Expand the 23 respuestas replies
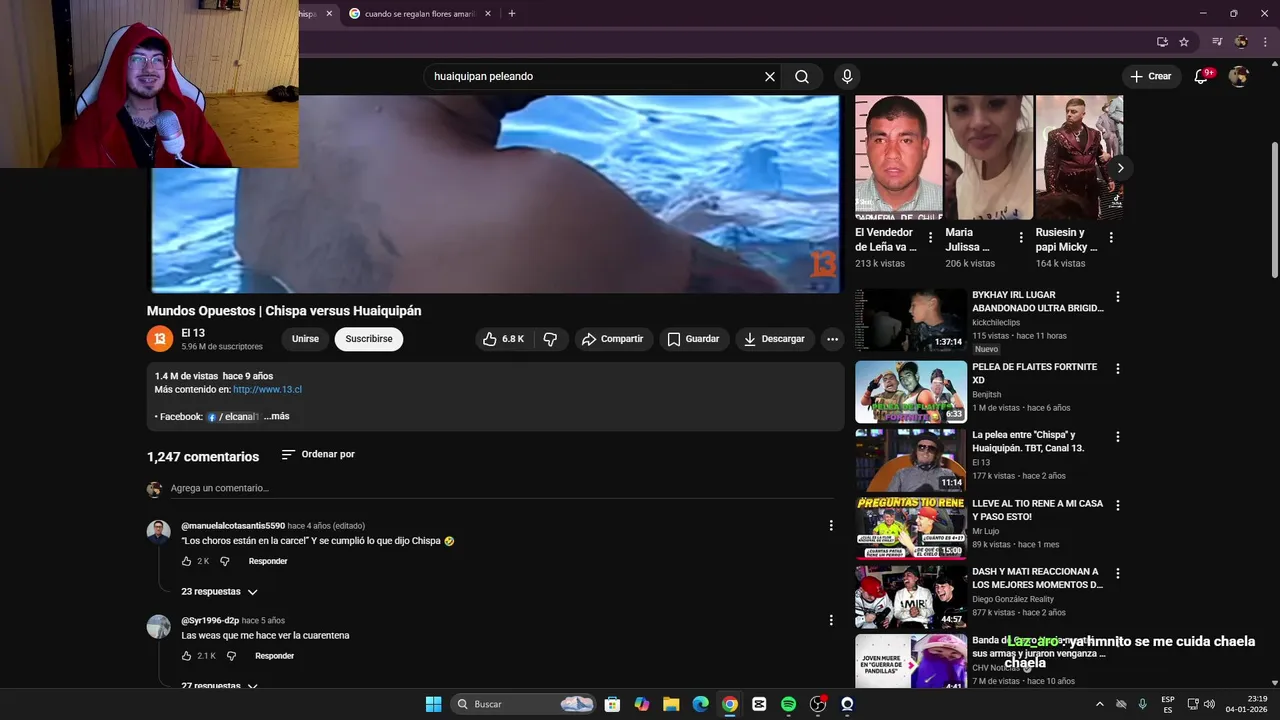The image size is (1280, 720). tap(219, 592)
